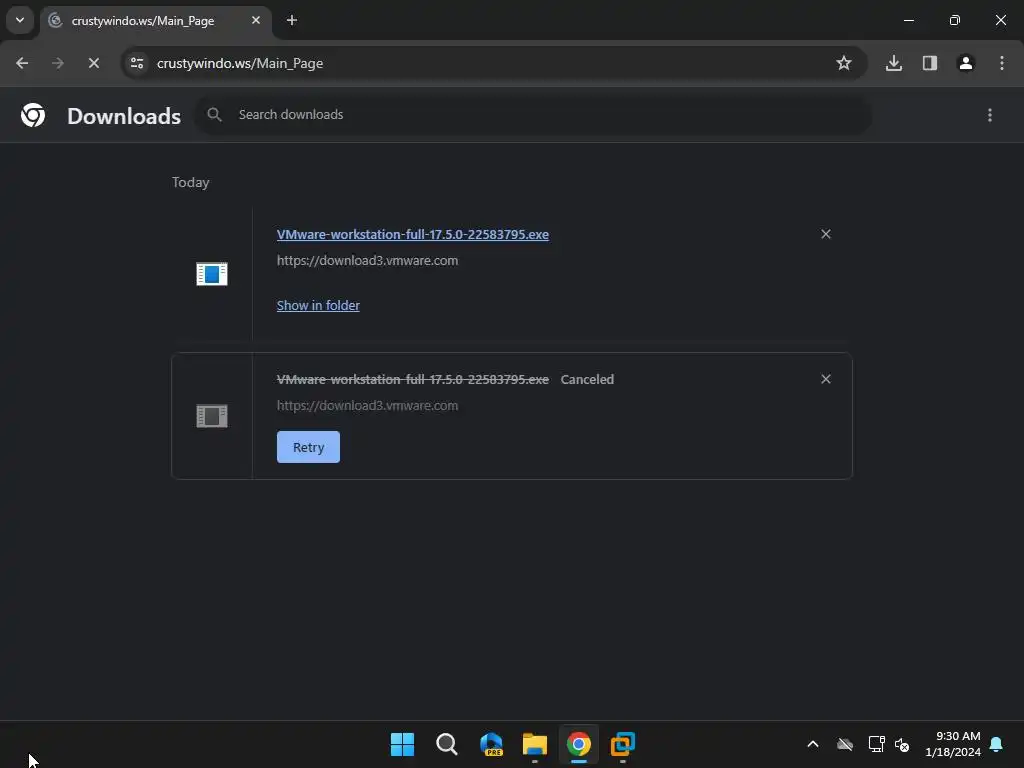
Task: Toggle the side panel icon
Action: pos(930,63)
